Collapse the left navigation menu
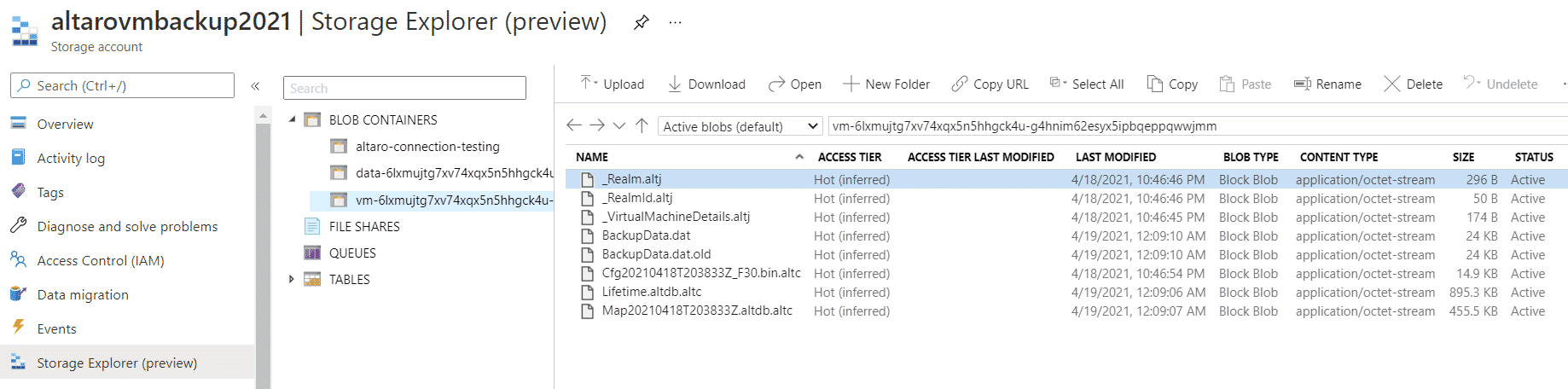The image size is (1568, 389). click(x=255, y=86)
